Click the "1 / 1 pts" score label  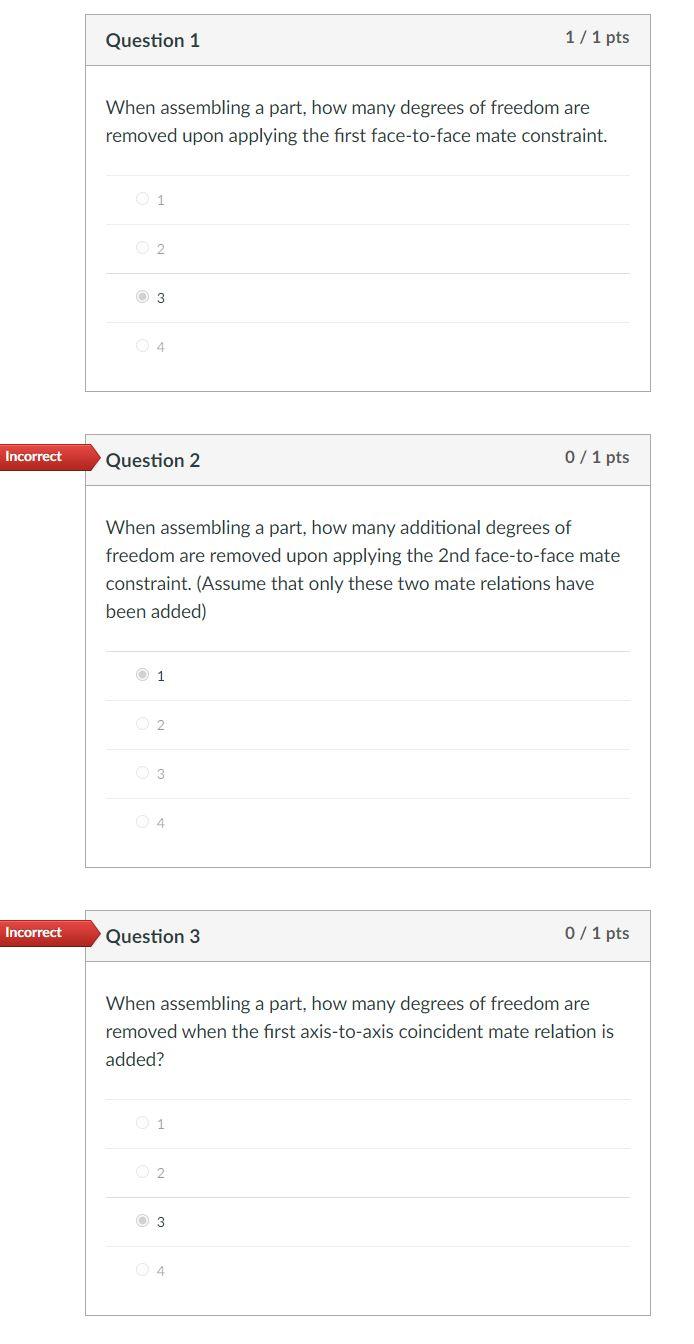(x=596, y=37)
